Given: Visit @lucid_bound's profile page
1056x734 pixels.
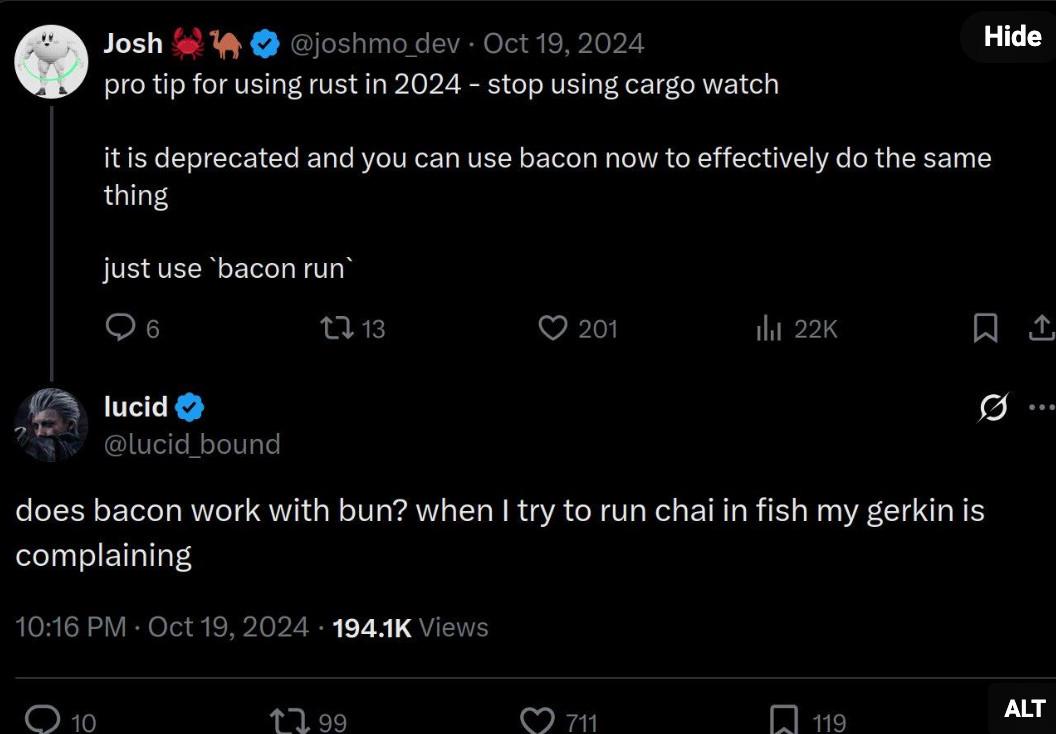Looking at the screenshot, I should (191, 444).
